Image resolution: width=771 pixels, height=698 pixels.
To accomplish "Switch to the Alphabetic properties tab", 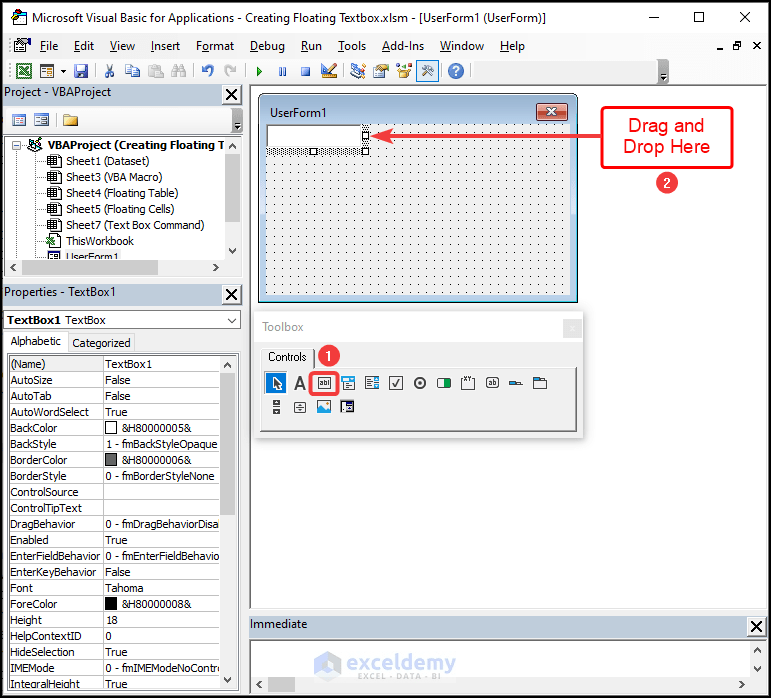I will (x=35, y=341).
